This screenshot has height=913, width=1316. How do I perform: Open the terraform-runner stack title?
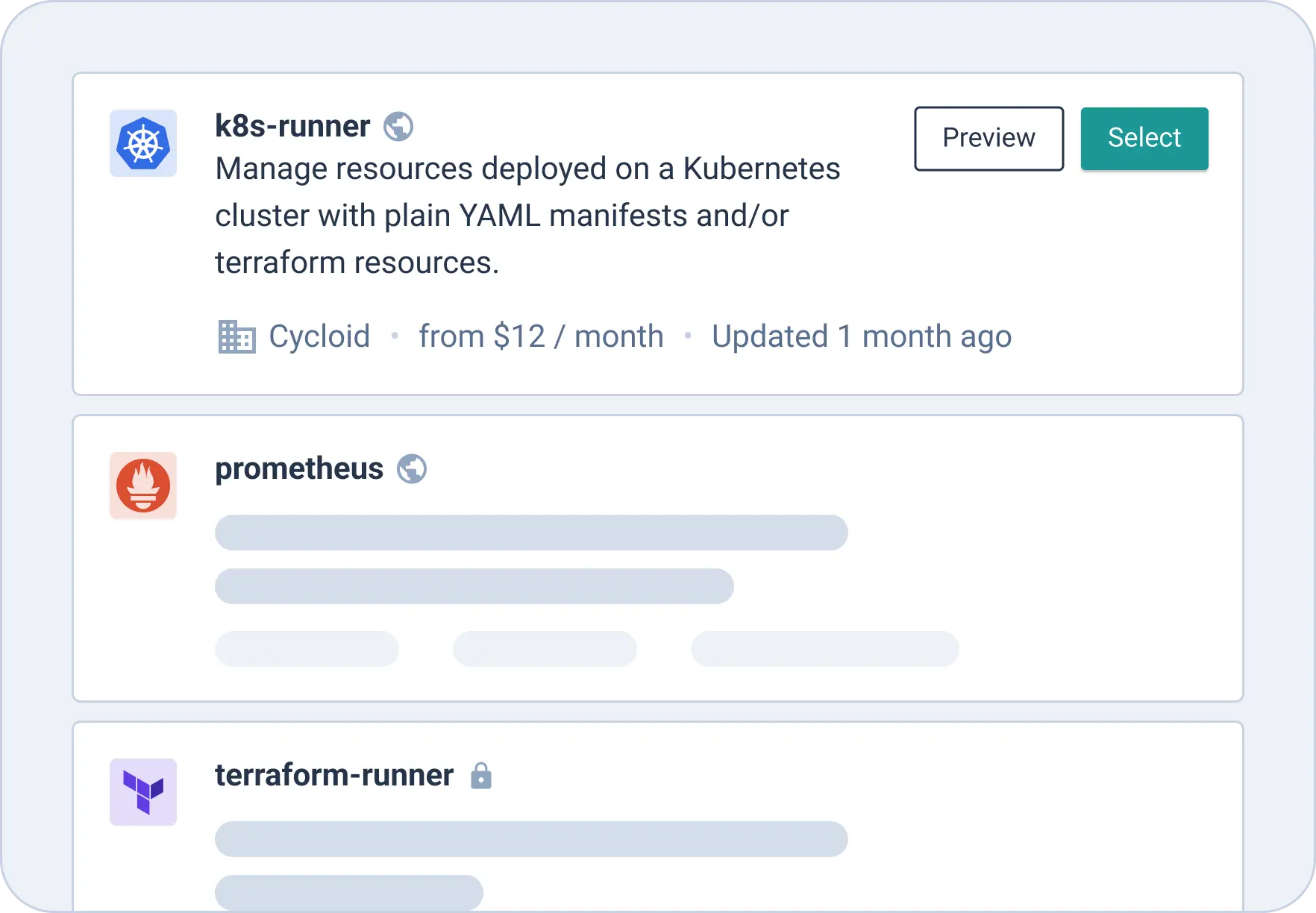[x=334, y=775]
